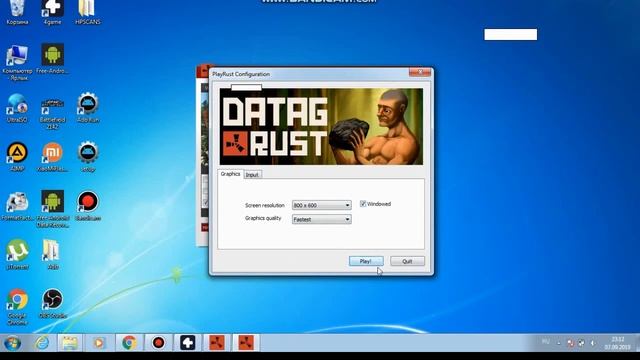
Task: Click the system clock in the tray
Action: coord(618,343)
